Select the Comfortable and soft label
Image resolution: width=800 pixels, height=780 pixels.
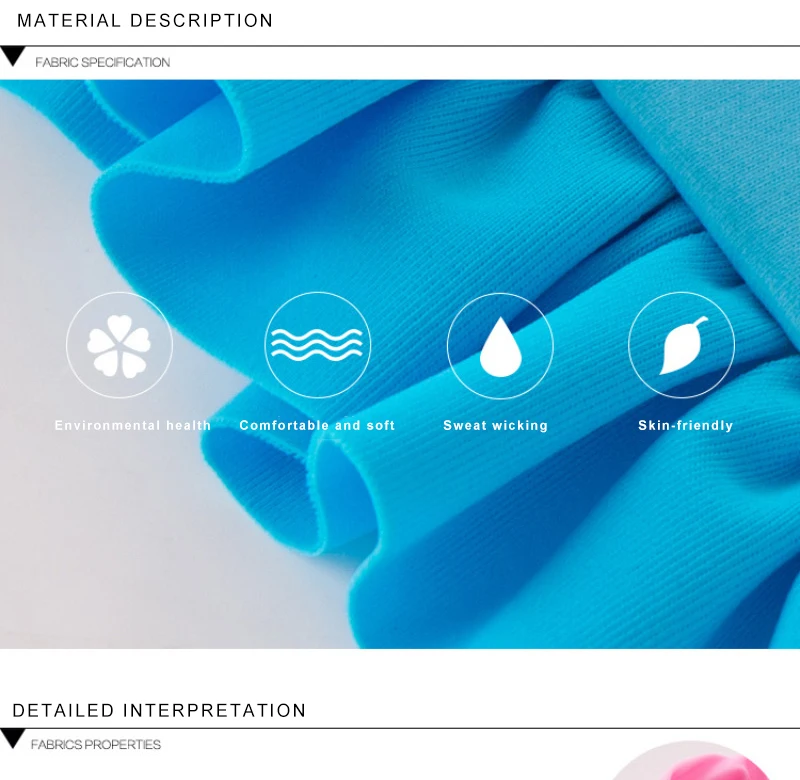coord(317,425)
